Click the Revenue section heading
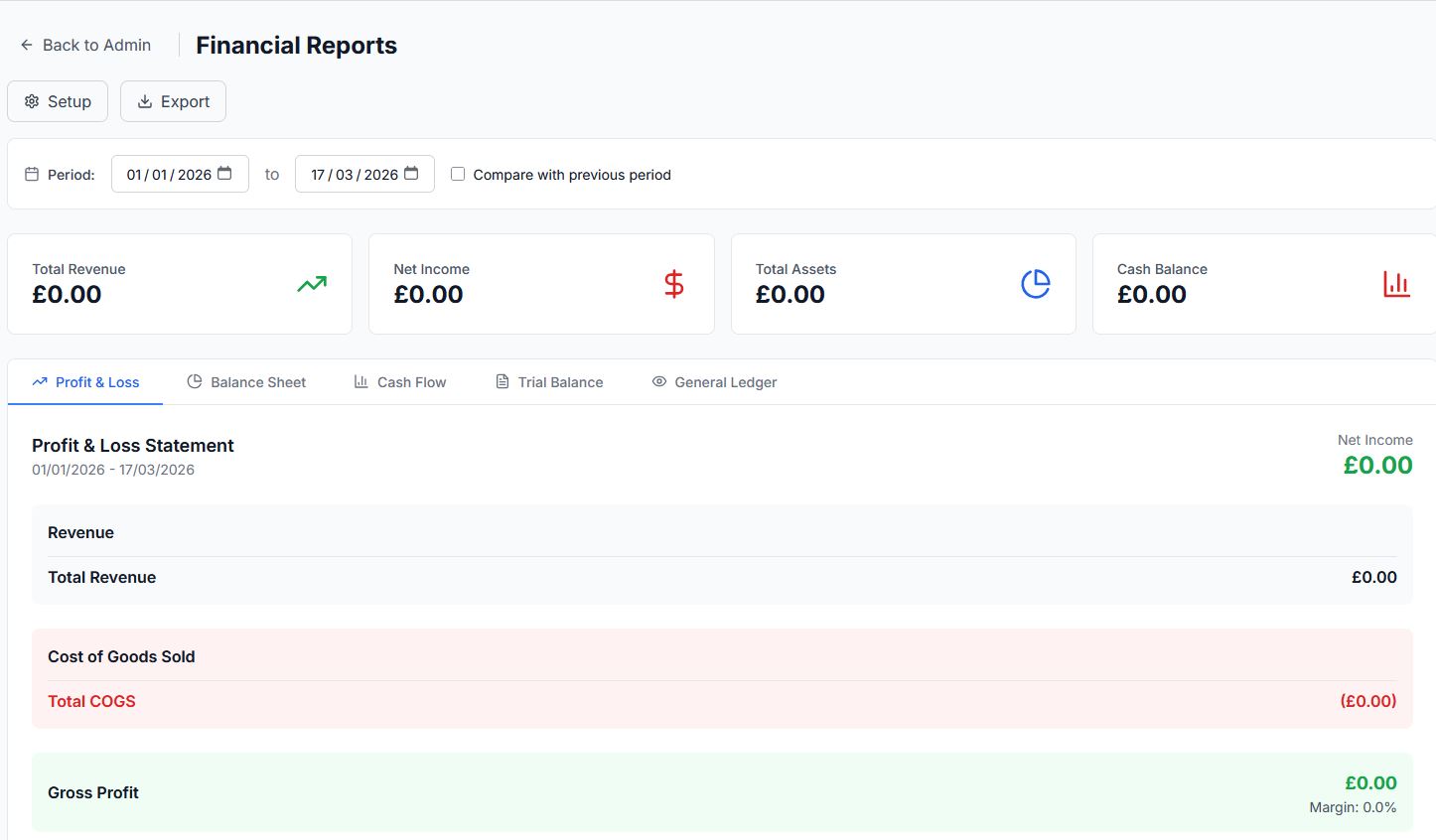Image resolution: width=1436 pixels, height=840 pixels. 80,532
